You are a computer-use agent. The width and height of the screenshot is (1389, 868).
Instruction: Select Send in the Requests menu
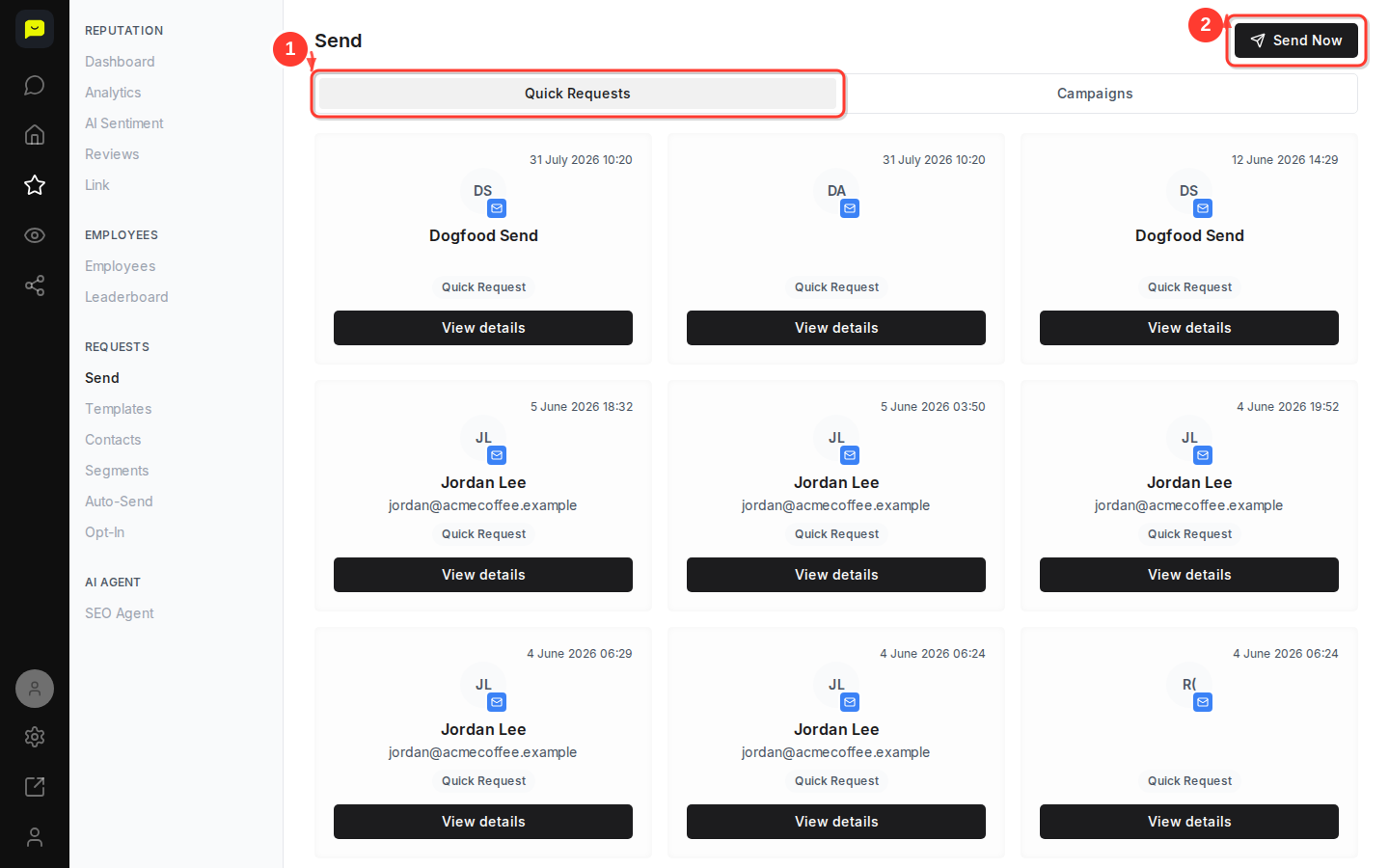click(102, 378)
